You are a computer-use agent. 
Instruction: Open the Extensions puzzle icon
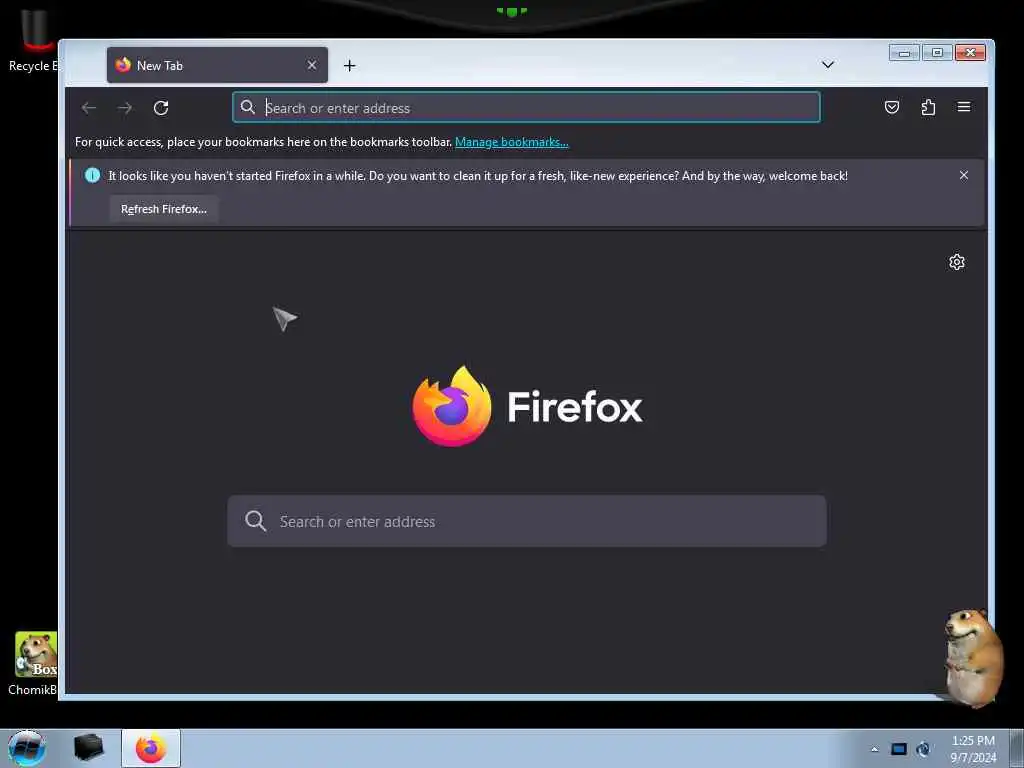point(928,107)
